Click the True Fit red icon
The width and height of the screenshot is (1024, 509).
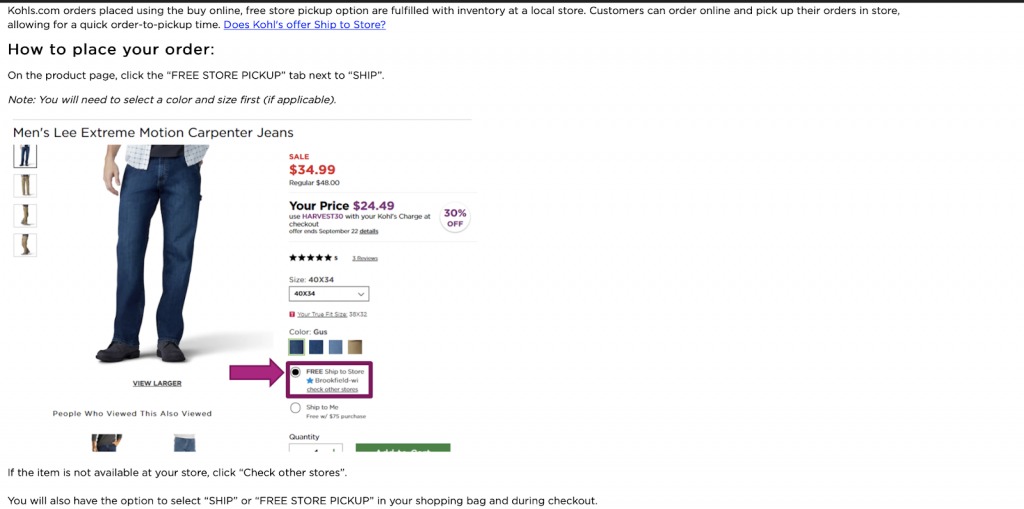[292, 314]
